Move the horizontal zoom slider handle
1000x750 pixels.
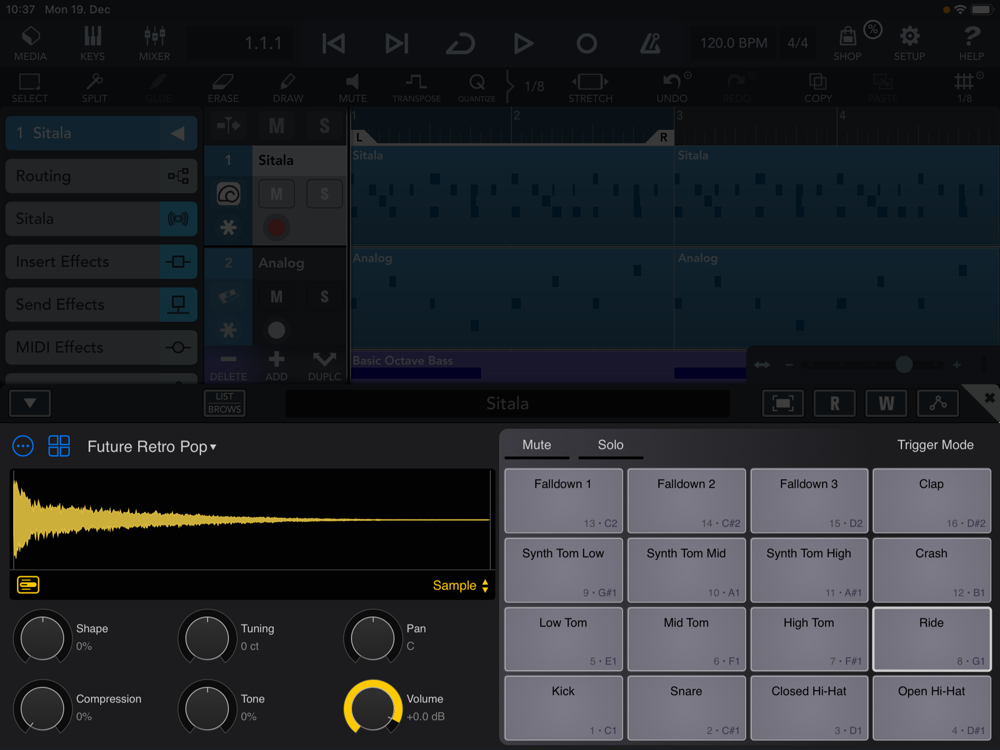(904, 364)
